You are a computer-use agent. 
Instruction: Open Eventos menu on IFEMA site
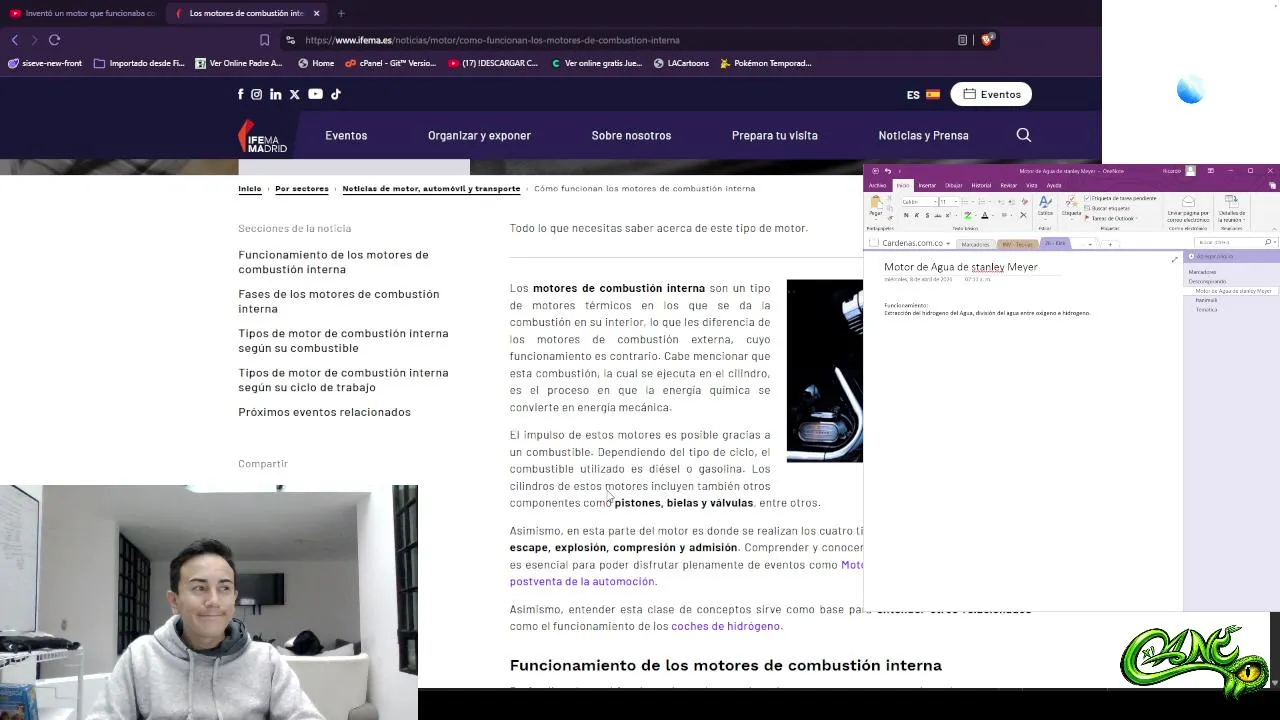coord(346,135)
